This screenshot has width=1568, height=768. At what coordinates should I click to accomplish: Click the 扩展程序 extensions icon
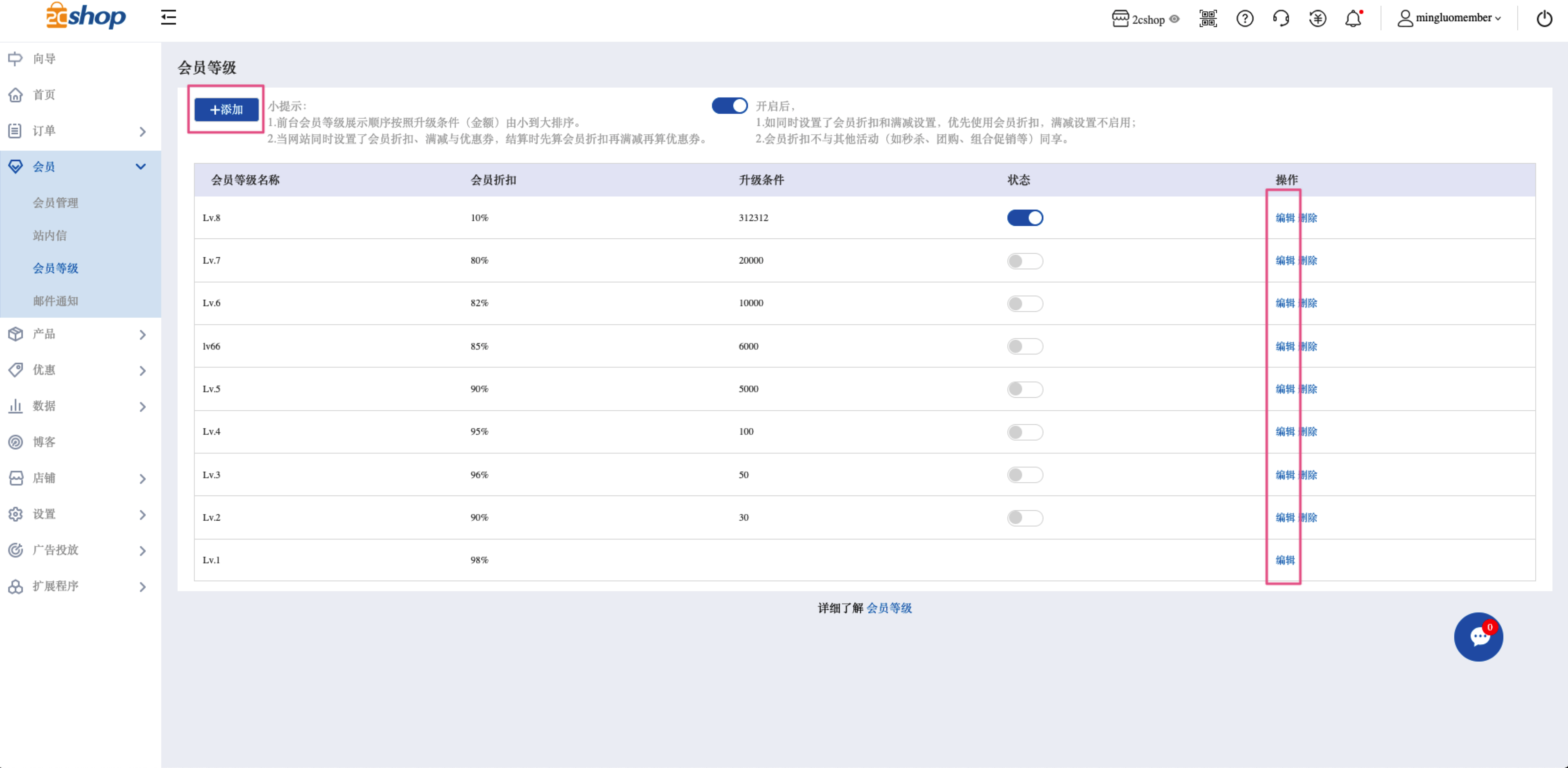coord(15,587)
